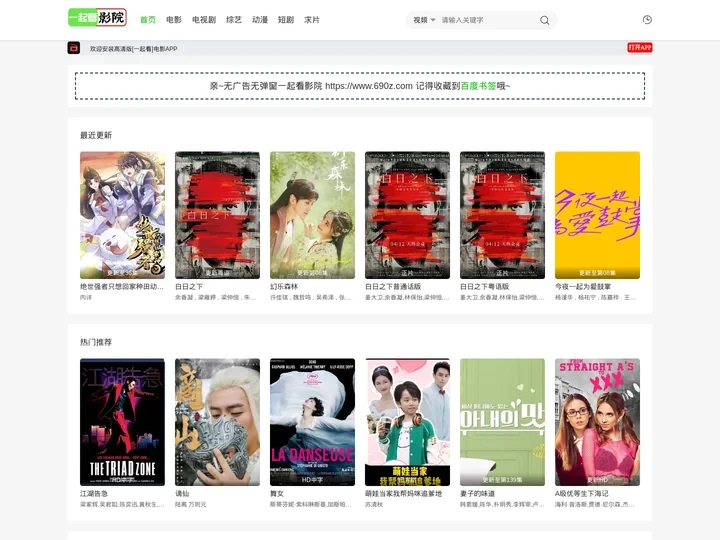Viewport: 720px width, 540px height.
Task: Open the 绝世强者只想回家种田 poster
Action: click(x=122, y=215)
